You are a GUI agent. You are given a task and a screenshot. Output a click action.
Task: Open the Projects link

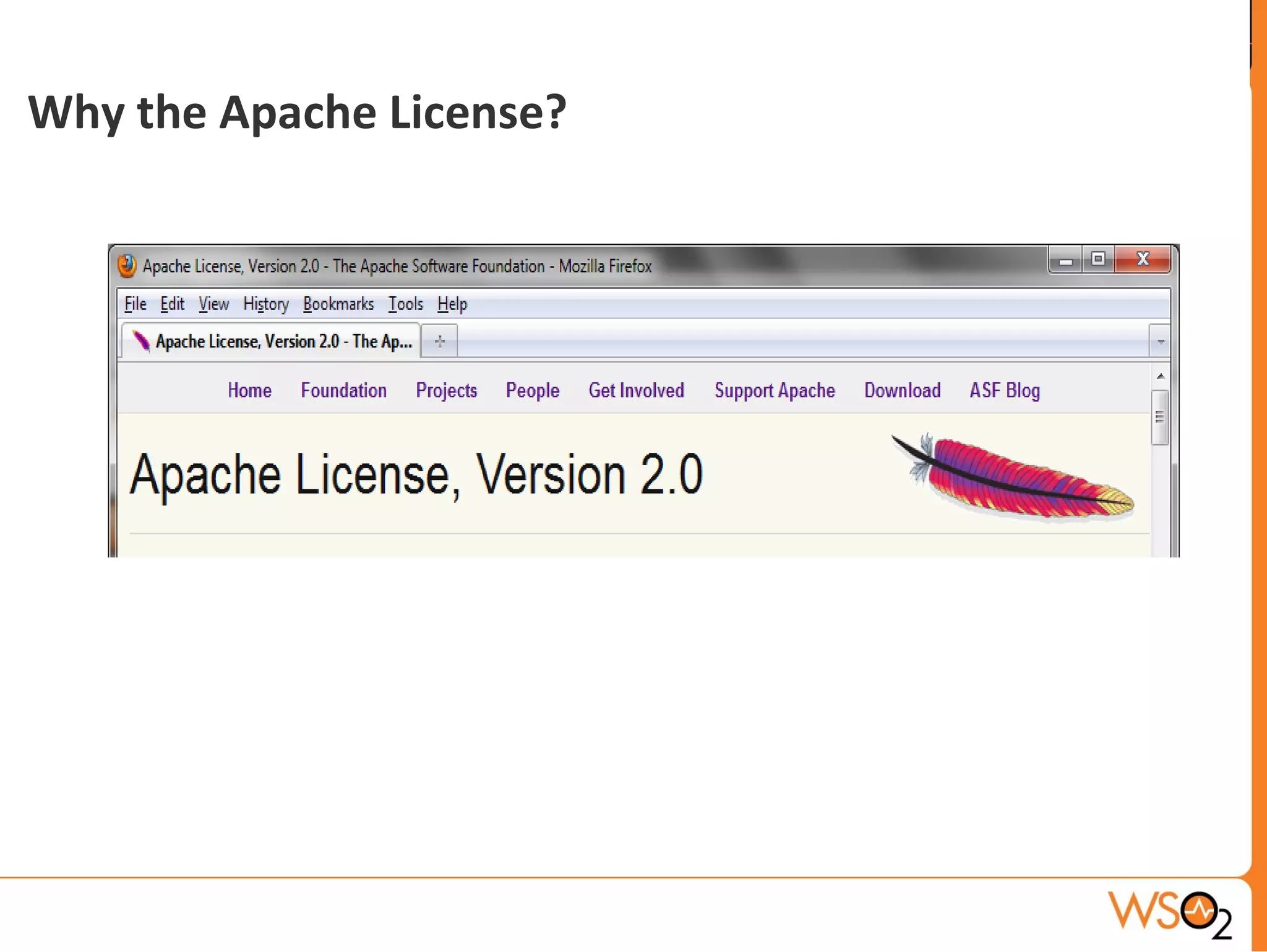(x=447, y=391)
